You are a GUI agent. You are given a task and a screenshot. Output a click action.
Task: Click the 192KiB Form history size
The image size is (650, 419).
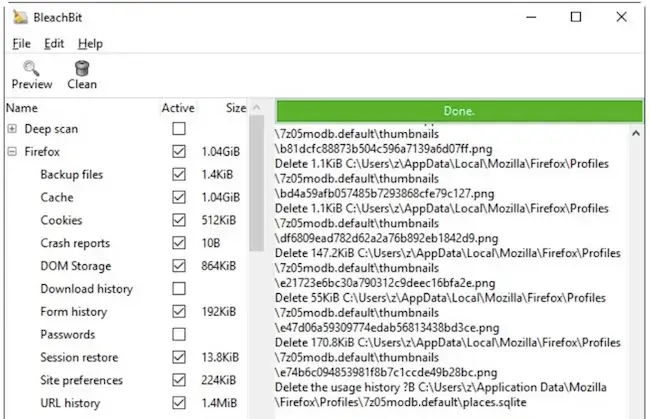click(218, 311)
